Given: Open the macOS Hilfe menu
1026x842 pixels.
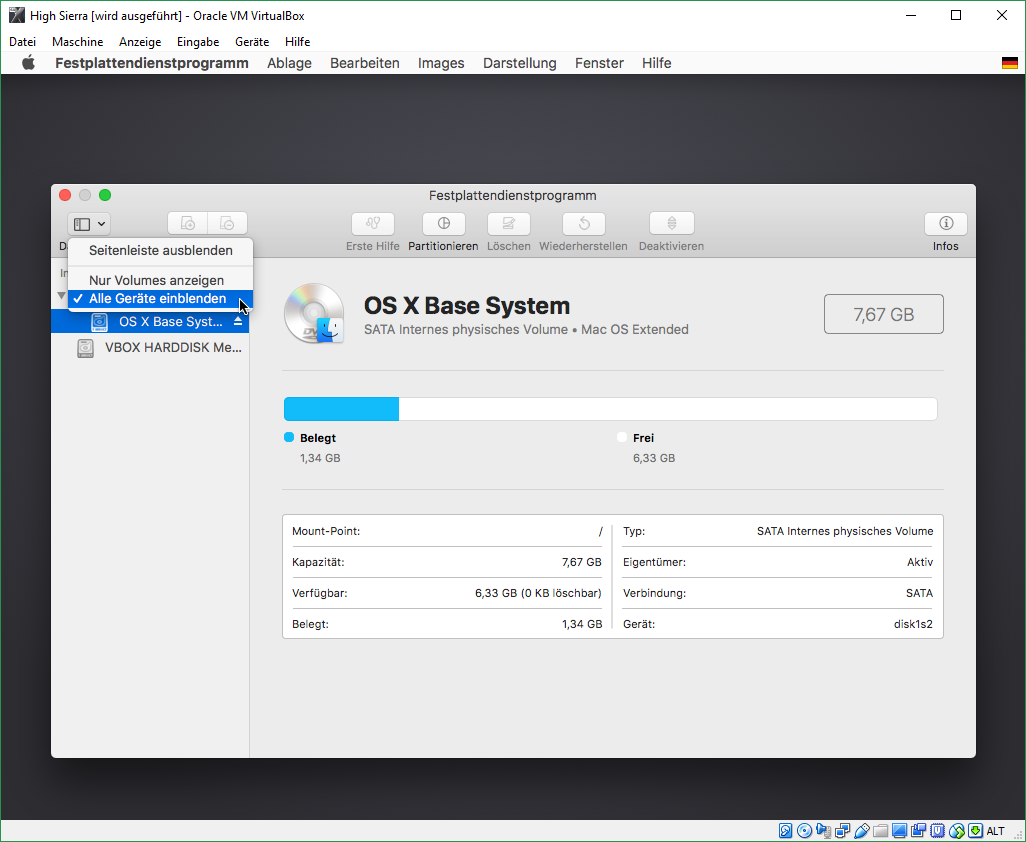Looking at the screenshot, I should pos(656,63).
